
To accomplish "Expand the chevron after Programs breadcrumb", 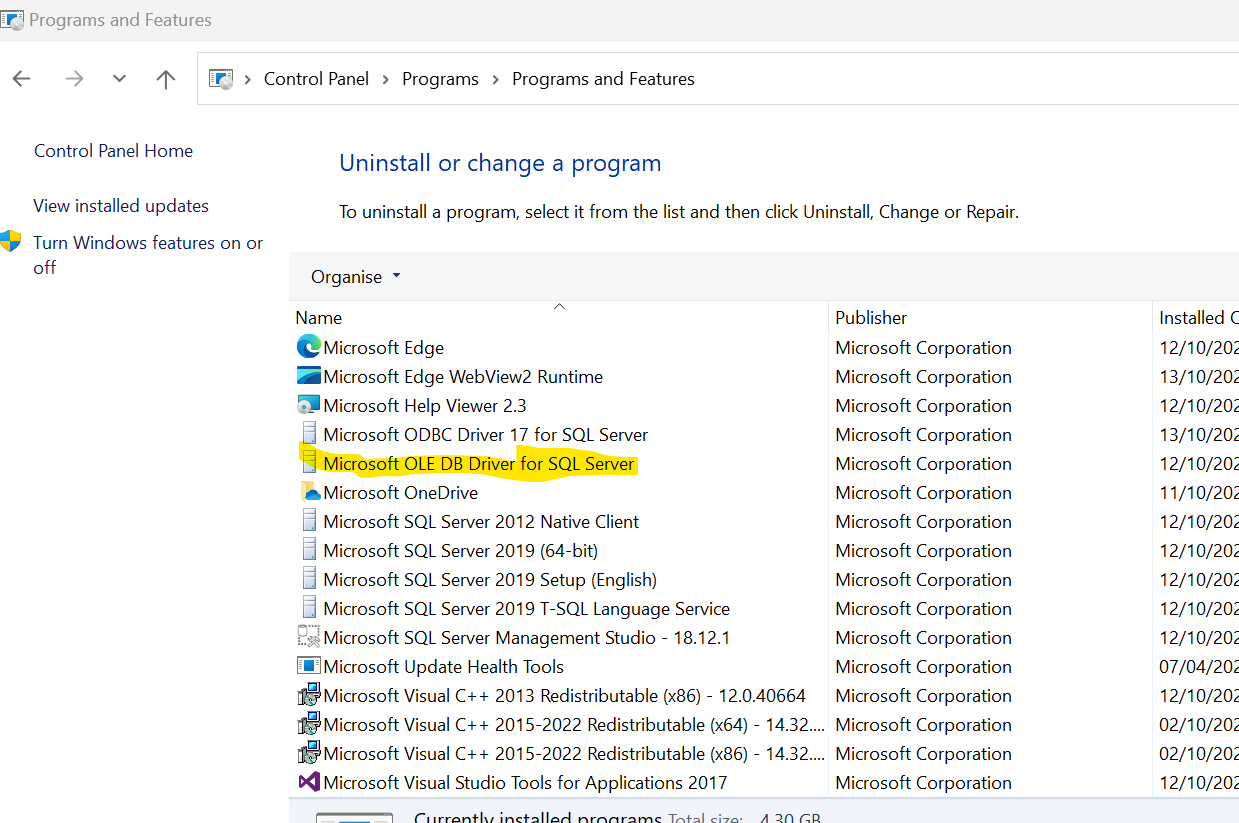I will (x=496, y=79).
